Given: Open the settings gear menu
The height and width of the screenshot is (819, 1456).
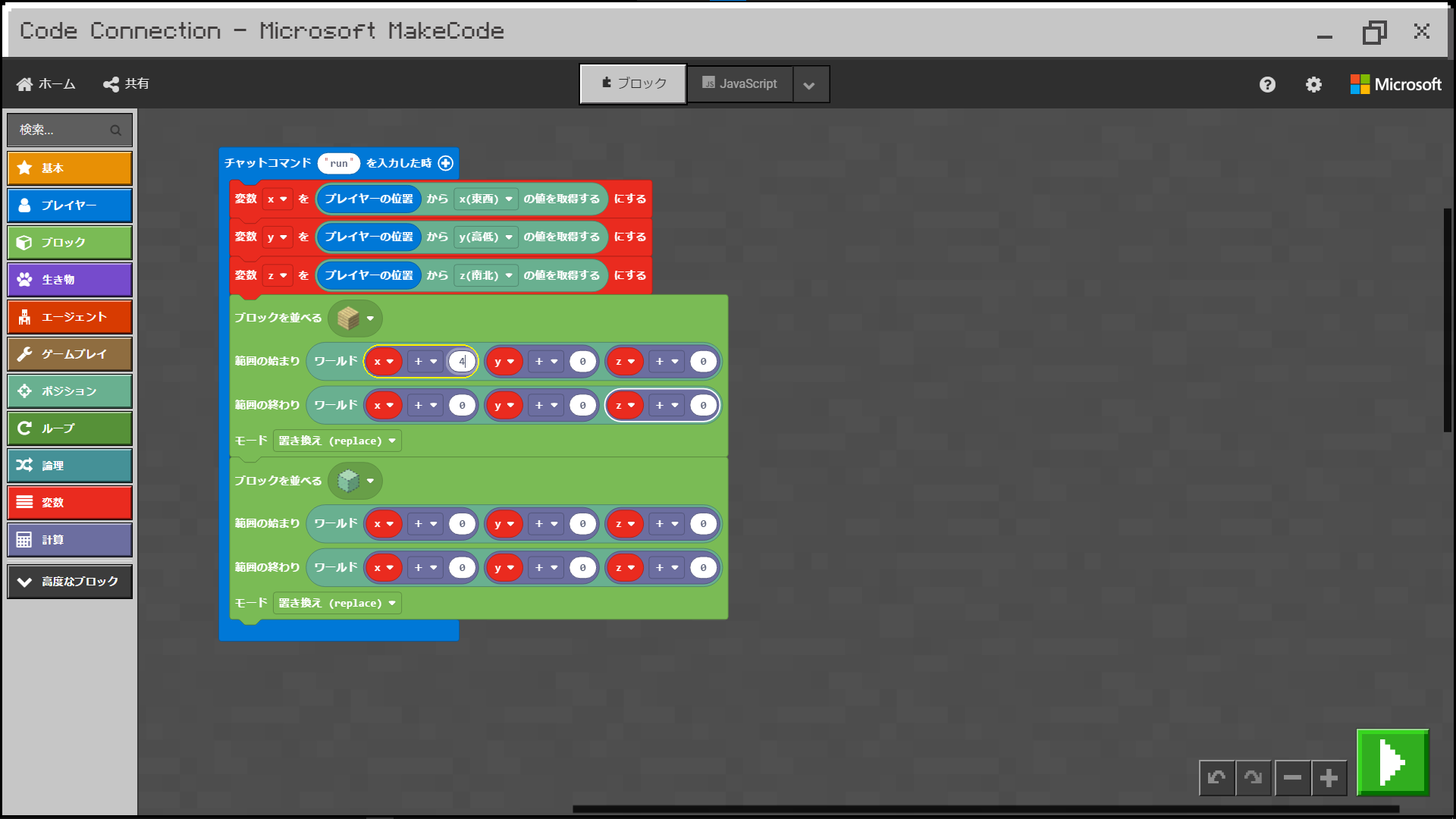Looking at the screenshot, I should point(1313,85).
